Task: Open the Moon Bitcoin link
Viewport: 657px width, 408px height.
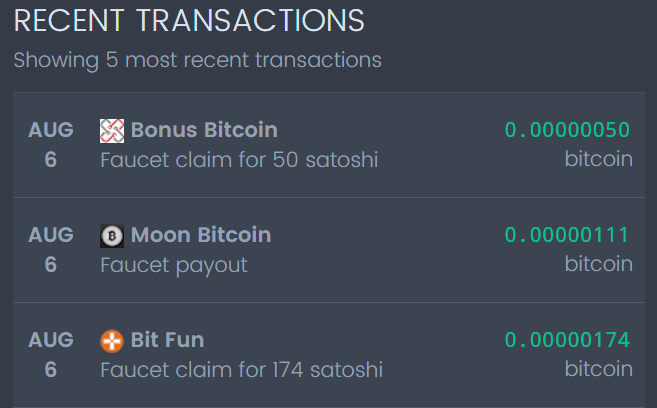Action: (201, 235)
